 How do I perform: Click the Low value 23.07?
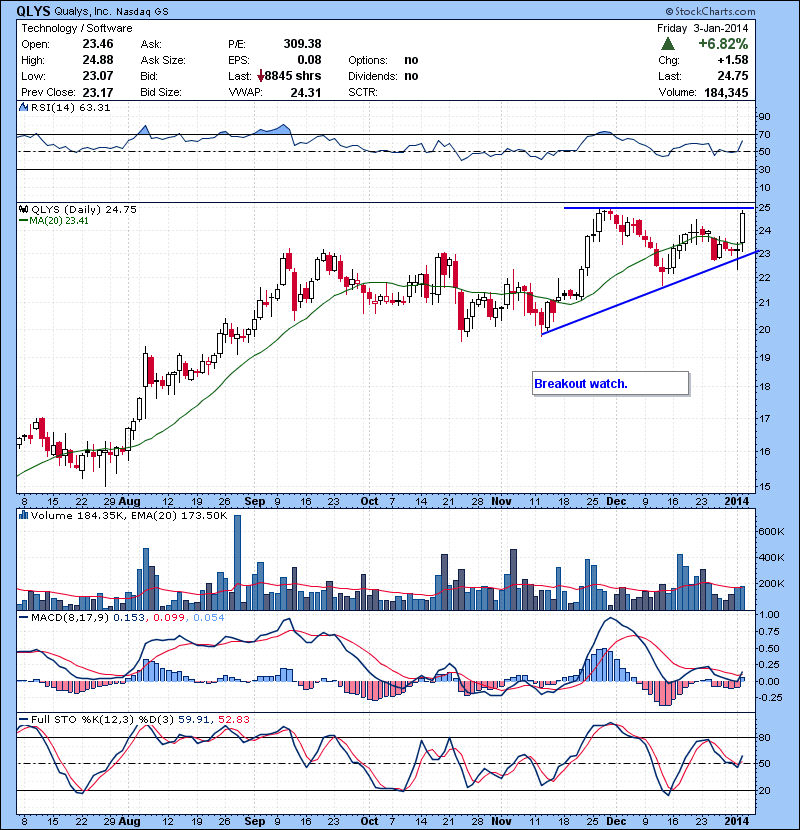point(98,76)
